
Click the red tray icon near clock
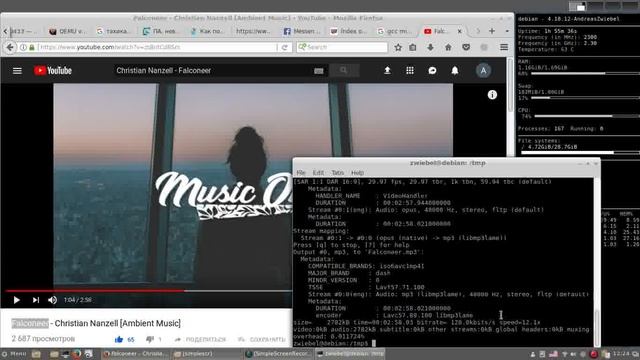click(x=593, y=354)
